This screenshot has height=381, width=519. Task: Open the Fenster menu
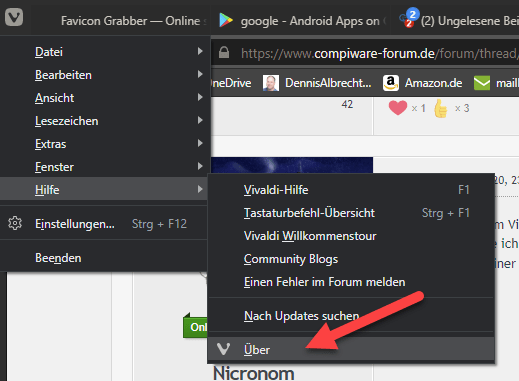tap(105, 167)
